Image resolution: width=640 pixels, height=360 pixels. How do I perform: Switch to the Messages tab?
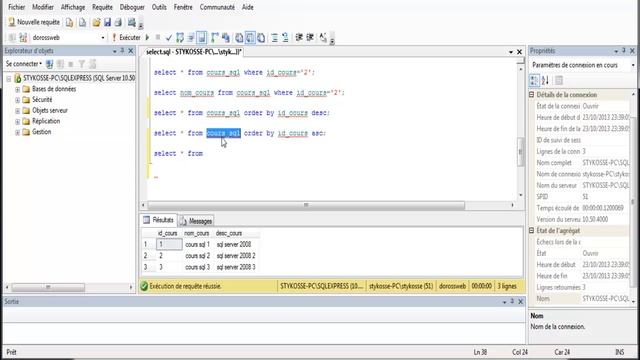click(x=196, y=221)
